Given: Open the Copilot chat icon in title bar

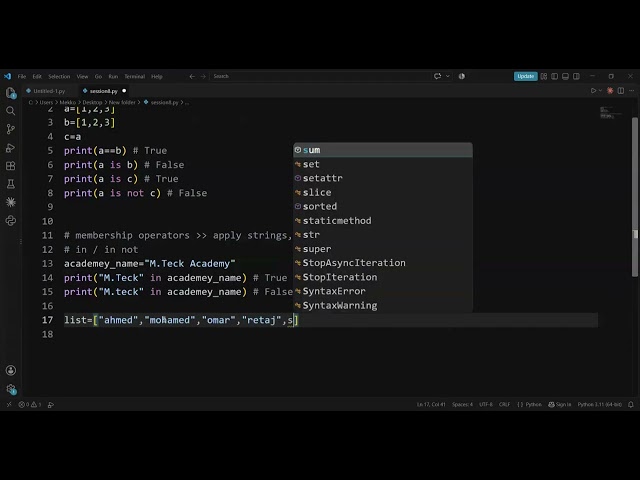Looking at the screenshot, I should [x=438, y=76].
